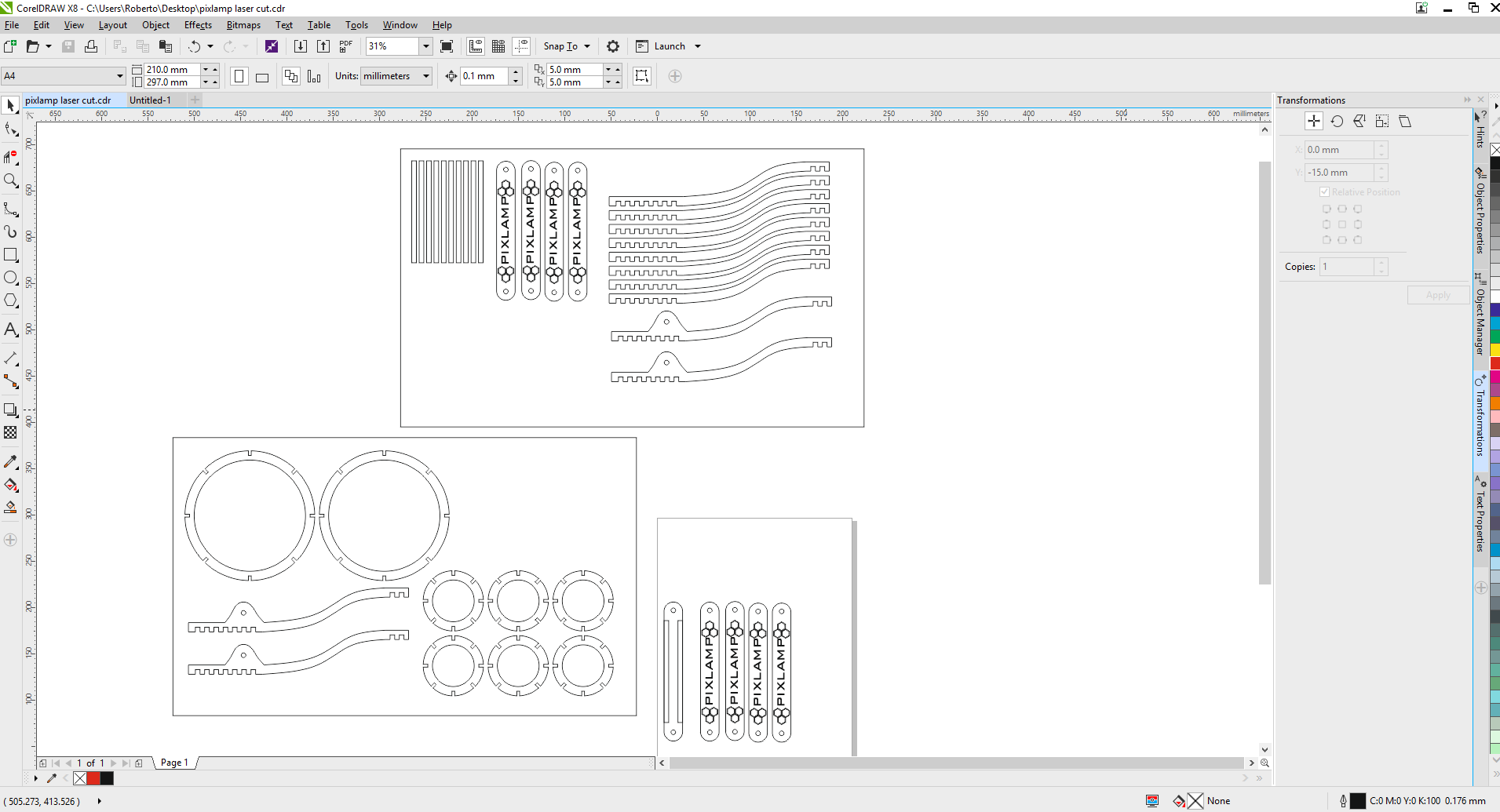
Task: Click the Apply button in Transformations
Action: pyautogui.click(x=1438, y=295)
